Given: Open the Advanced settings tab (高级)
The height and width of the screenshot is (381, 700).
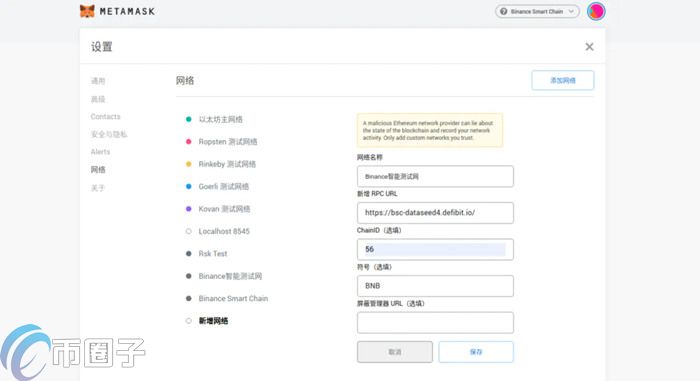Looking at the screenshot, I should (98, 99).
